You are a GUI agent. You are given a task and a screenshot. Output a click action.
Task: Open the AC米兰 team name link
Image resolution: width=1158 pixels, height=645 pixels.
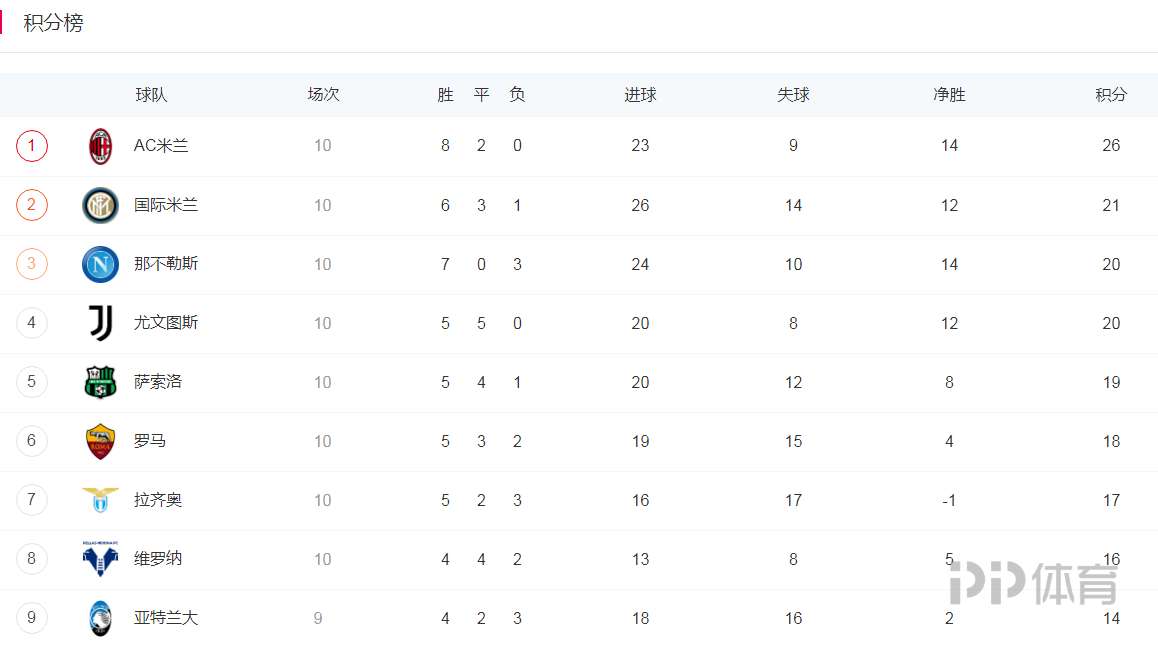tap(161, 146)
